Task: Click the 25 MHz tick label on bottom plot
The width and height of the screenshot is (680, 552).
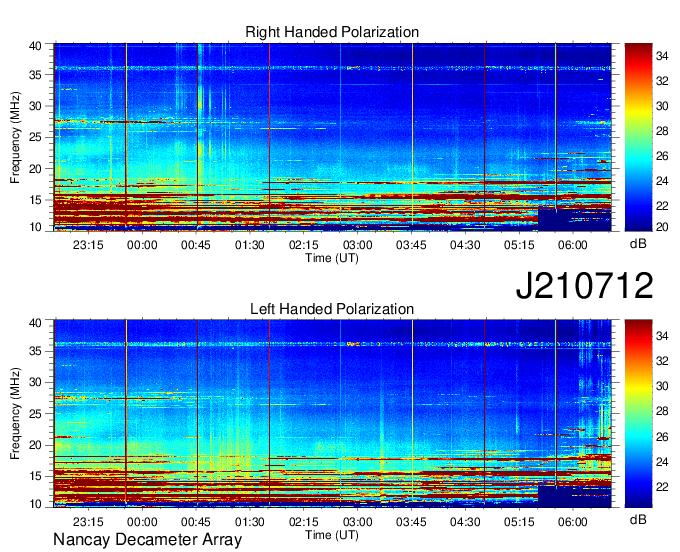Action: (35, 414)
